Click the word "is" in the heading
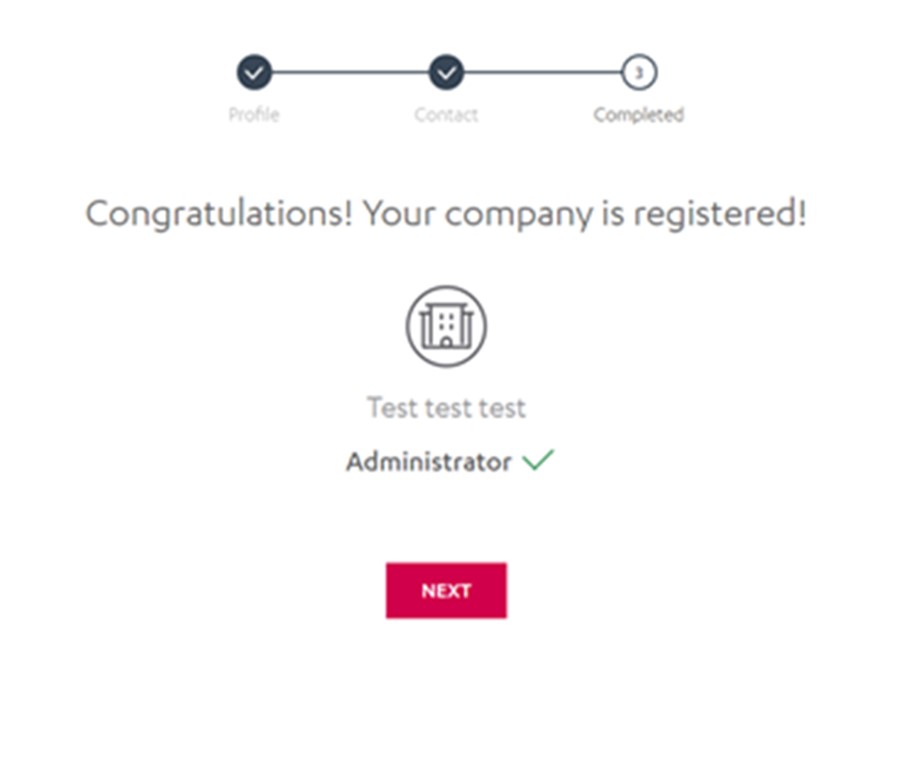 pos(613,215)
